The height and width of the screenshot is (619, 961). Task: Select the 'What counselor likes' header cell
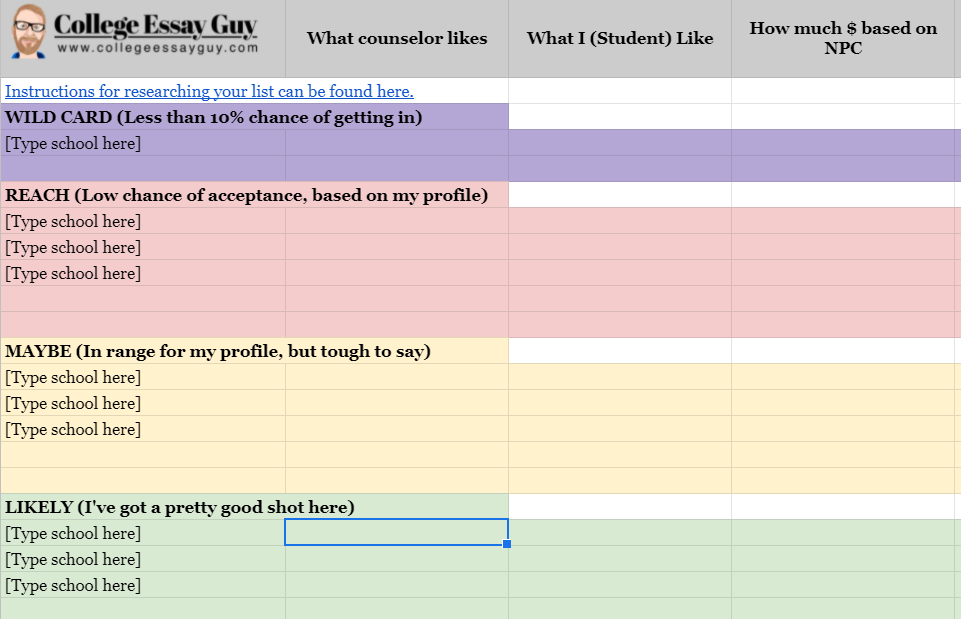[397, 38]
